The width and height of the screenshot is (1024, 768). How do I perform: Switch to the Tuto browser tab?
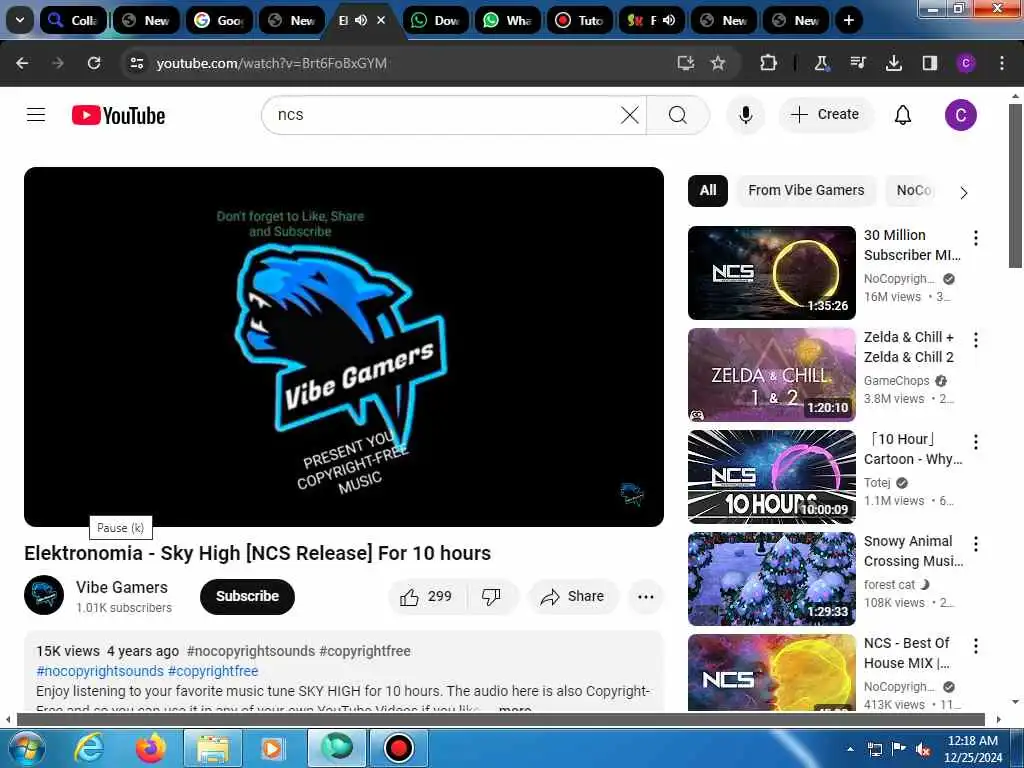coord(579,20)
